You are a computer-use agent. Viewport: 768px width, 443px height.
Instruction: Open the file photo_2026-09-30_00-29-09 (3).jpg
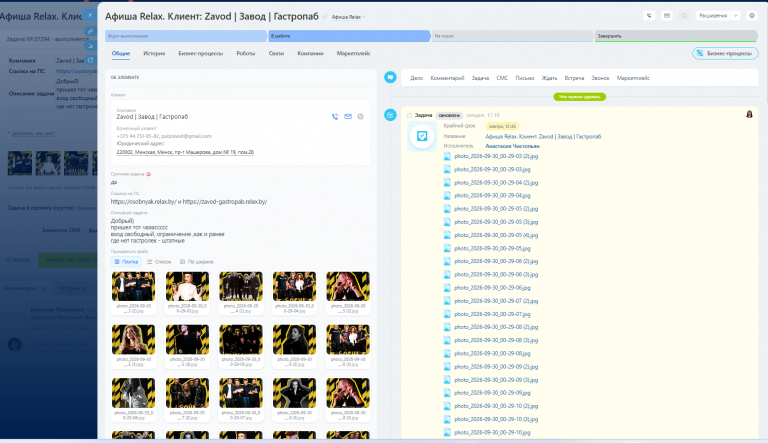(496, 380)
